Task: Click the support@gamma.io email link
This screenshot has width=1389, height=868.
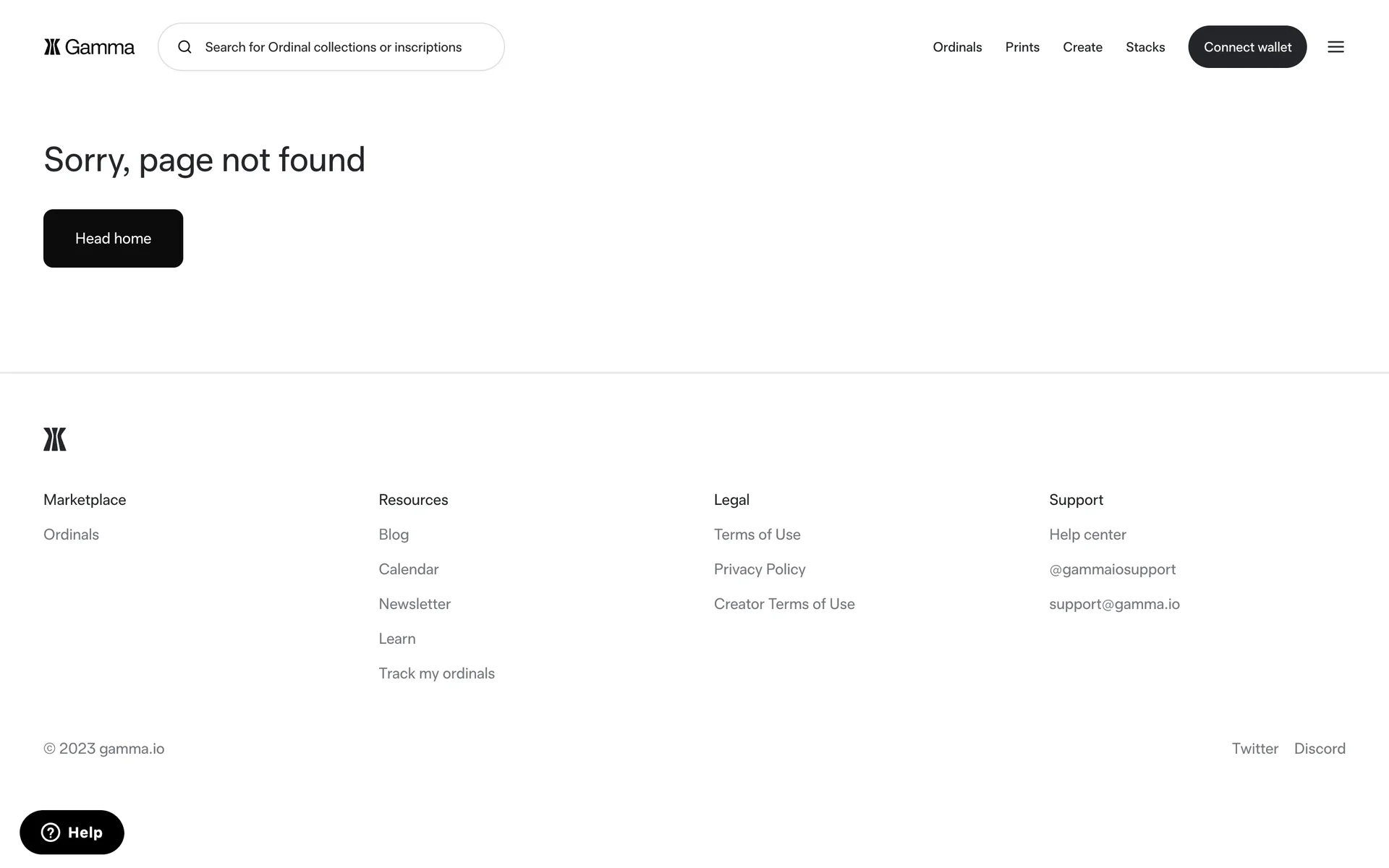Action: [1114, 604]
